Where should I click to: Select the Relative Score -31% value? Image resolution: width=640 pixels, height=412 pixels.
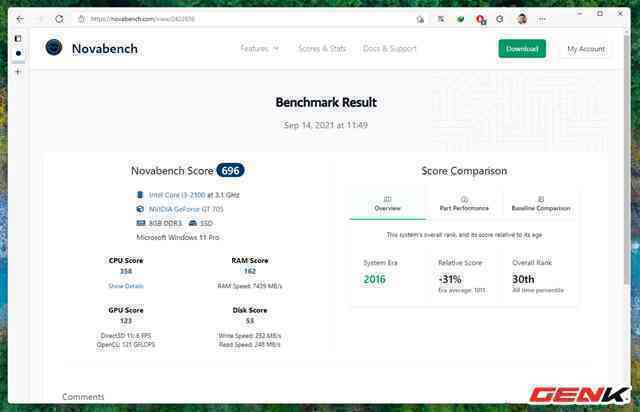450,279
